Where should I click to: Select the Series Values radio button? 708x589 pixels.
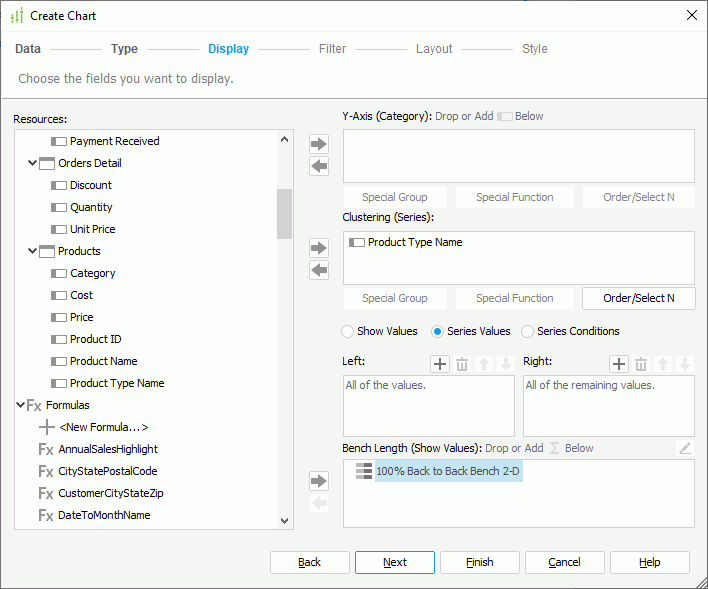pos(438,331)
